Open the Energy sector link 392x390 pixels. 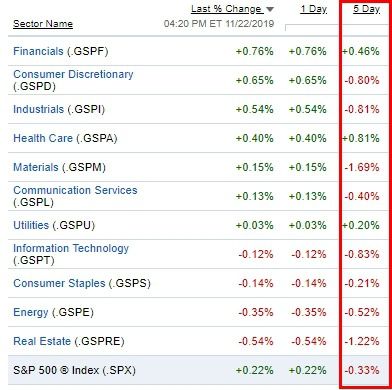coord(31,312)
